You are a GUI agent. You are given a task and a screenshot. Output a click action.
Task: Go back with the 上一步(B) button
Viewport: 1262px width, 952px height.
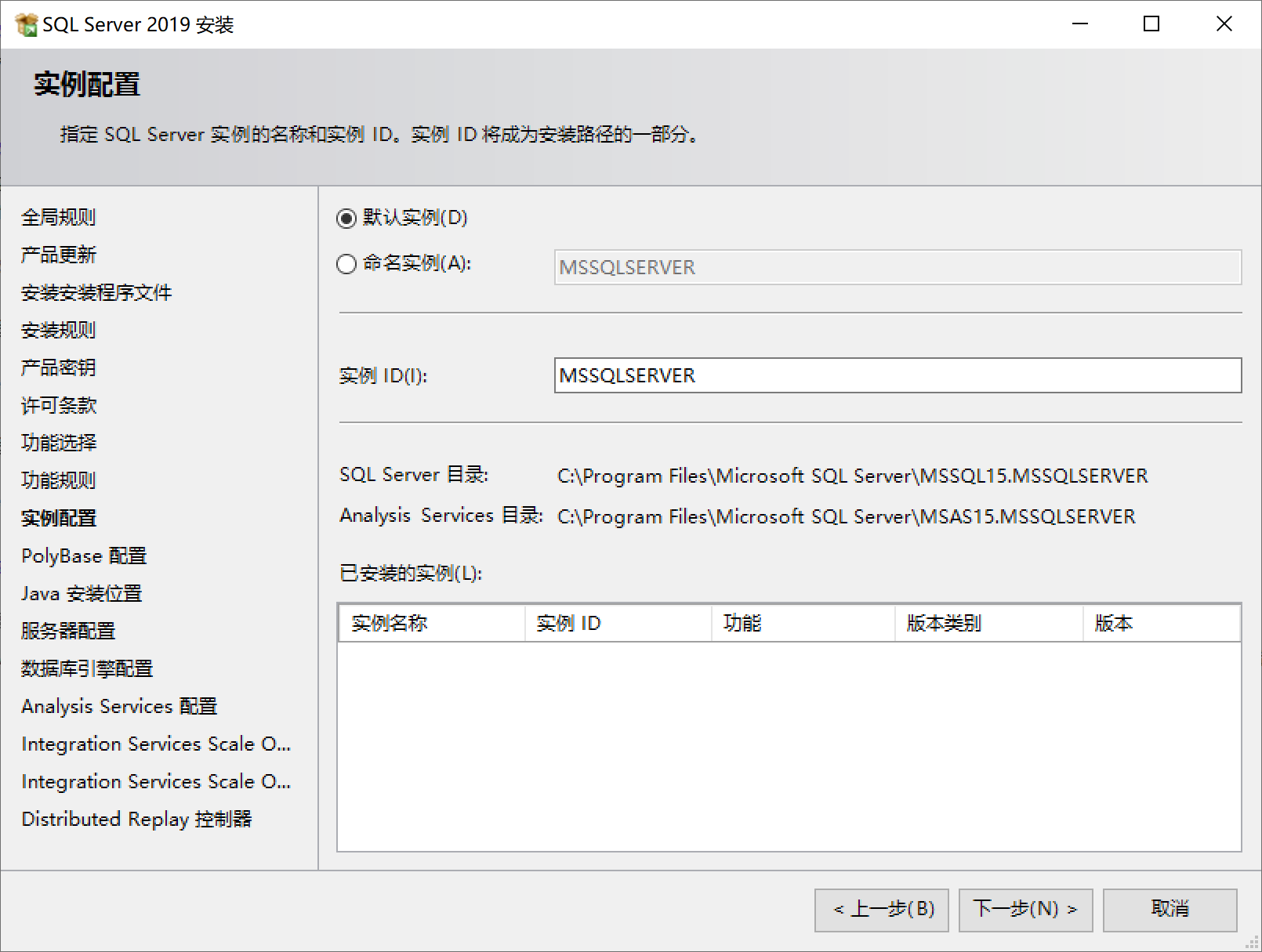[x=881, y=909]
